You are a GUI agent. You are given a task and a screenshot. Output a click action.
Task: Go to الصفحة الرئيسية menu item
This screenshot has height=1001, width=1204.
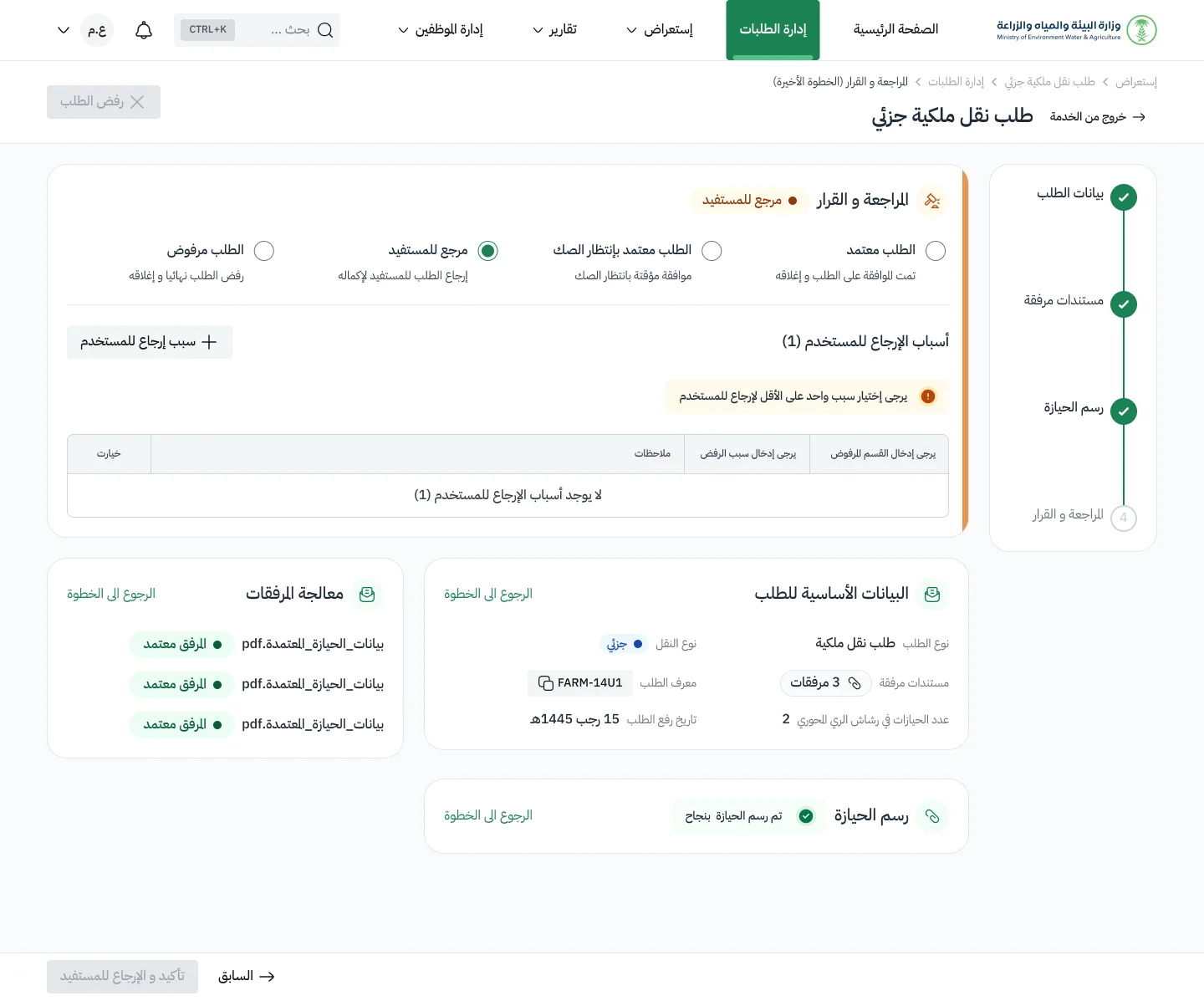(x=895, y=30)
